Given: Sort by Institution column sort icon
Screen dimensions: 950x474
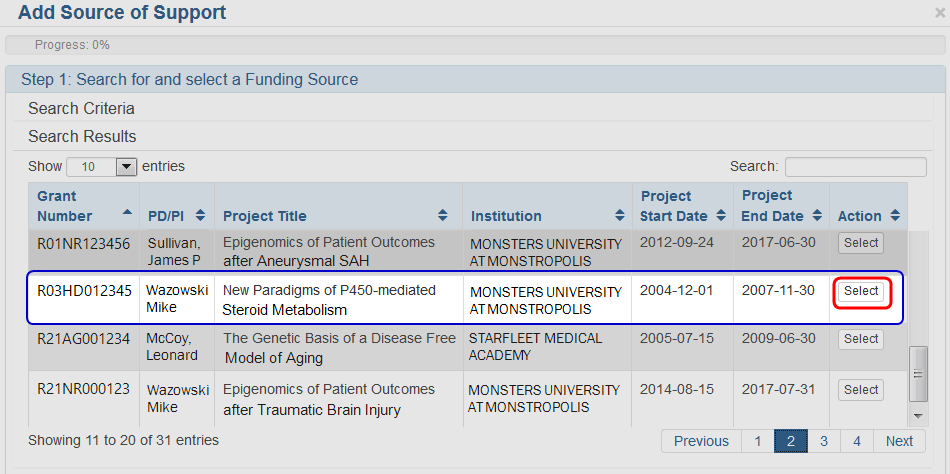Looking at the screenshot, I should pyautogui.click(x=618, y=216).
